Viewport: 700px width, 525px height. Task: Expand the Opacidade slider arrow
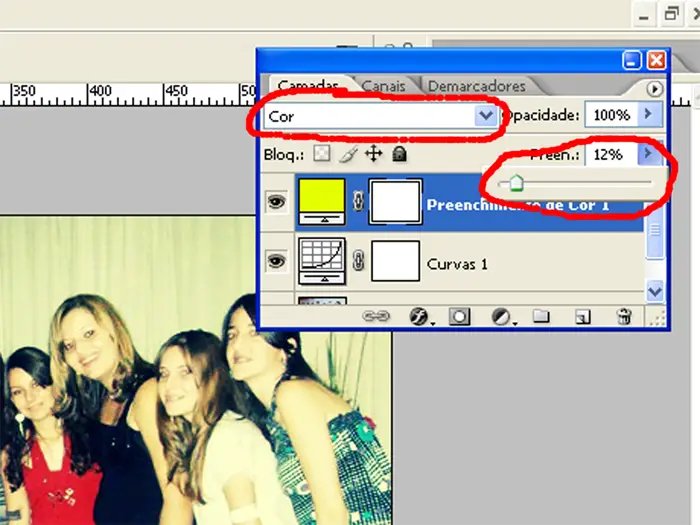[x=648, y=115]
